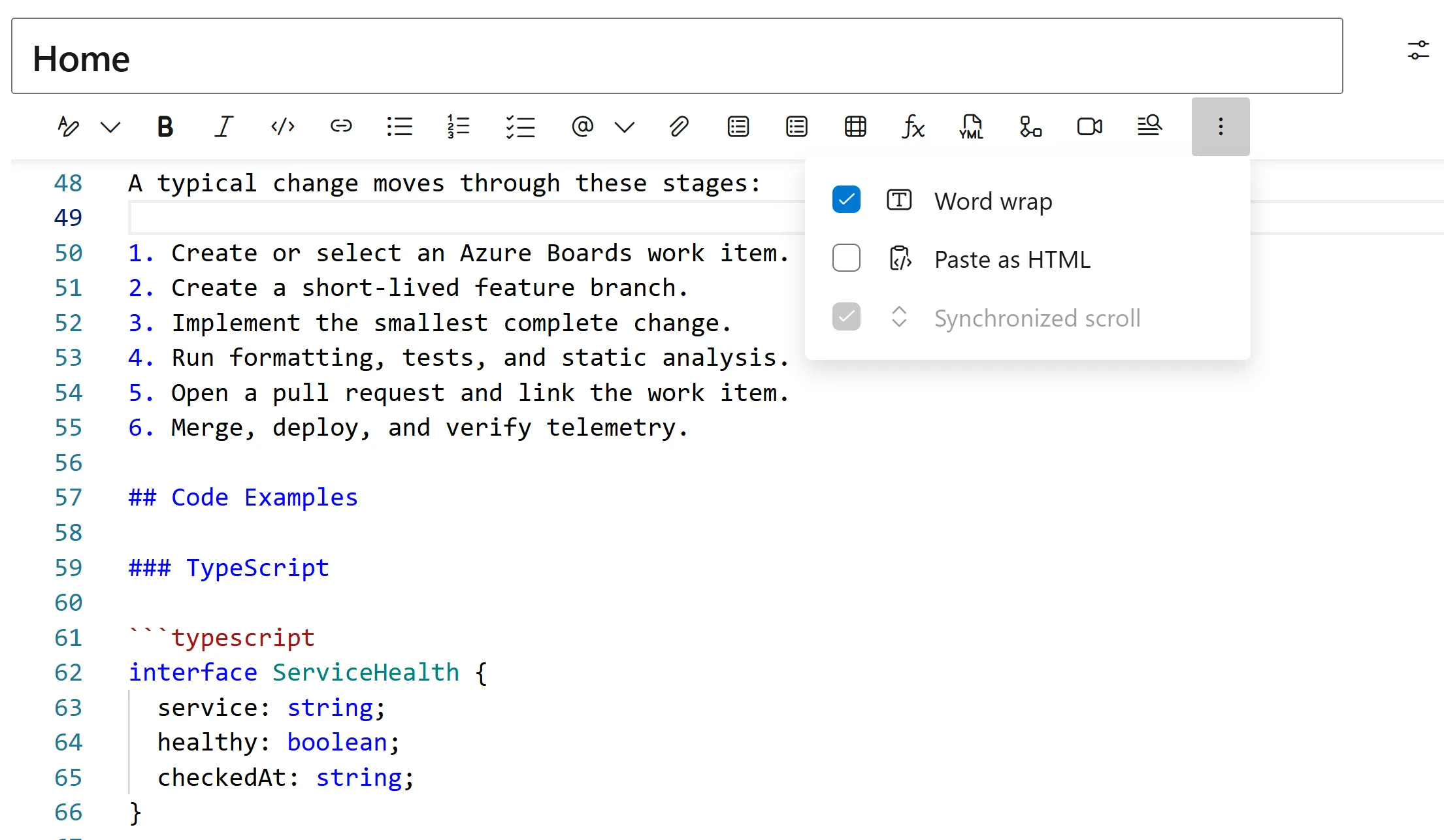Screen dimensions: 1444x840
Task: Place cursor on empty line 49
Action: [x=467, y=218]
